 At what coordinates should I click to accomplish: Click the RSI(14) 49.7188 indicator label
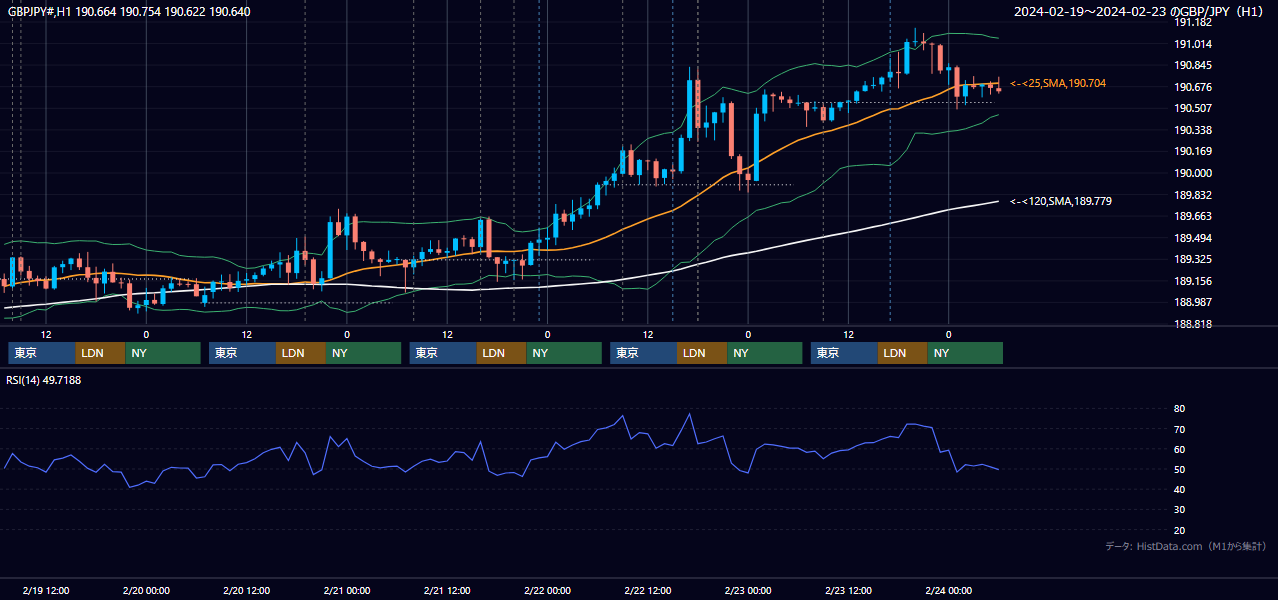pyautogui.click(x=44, y=380)
